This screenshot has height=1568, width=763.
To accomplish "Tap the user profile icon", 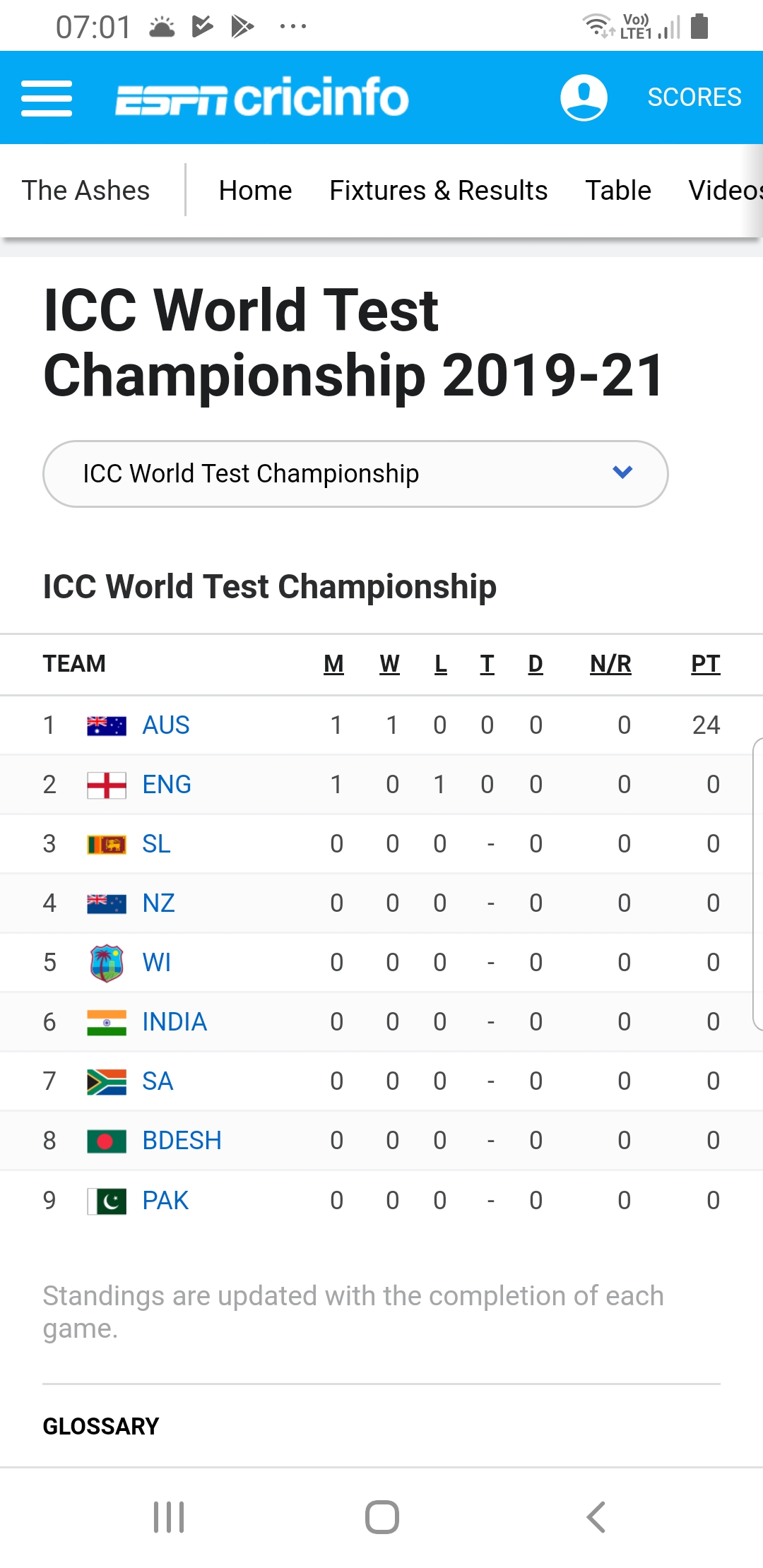I will click(584, 97).
